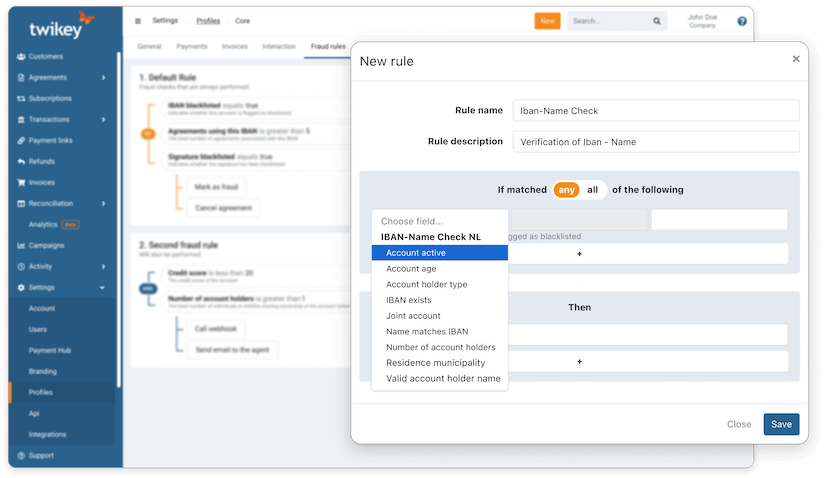Click the Rule name input field
The width and height of the screenshot is (829, 478).
(655, 111)
